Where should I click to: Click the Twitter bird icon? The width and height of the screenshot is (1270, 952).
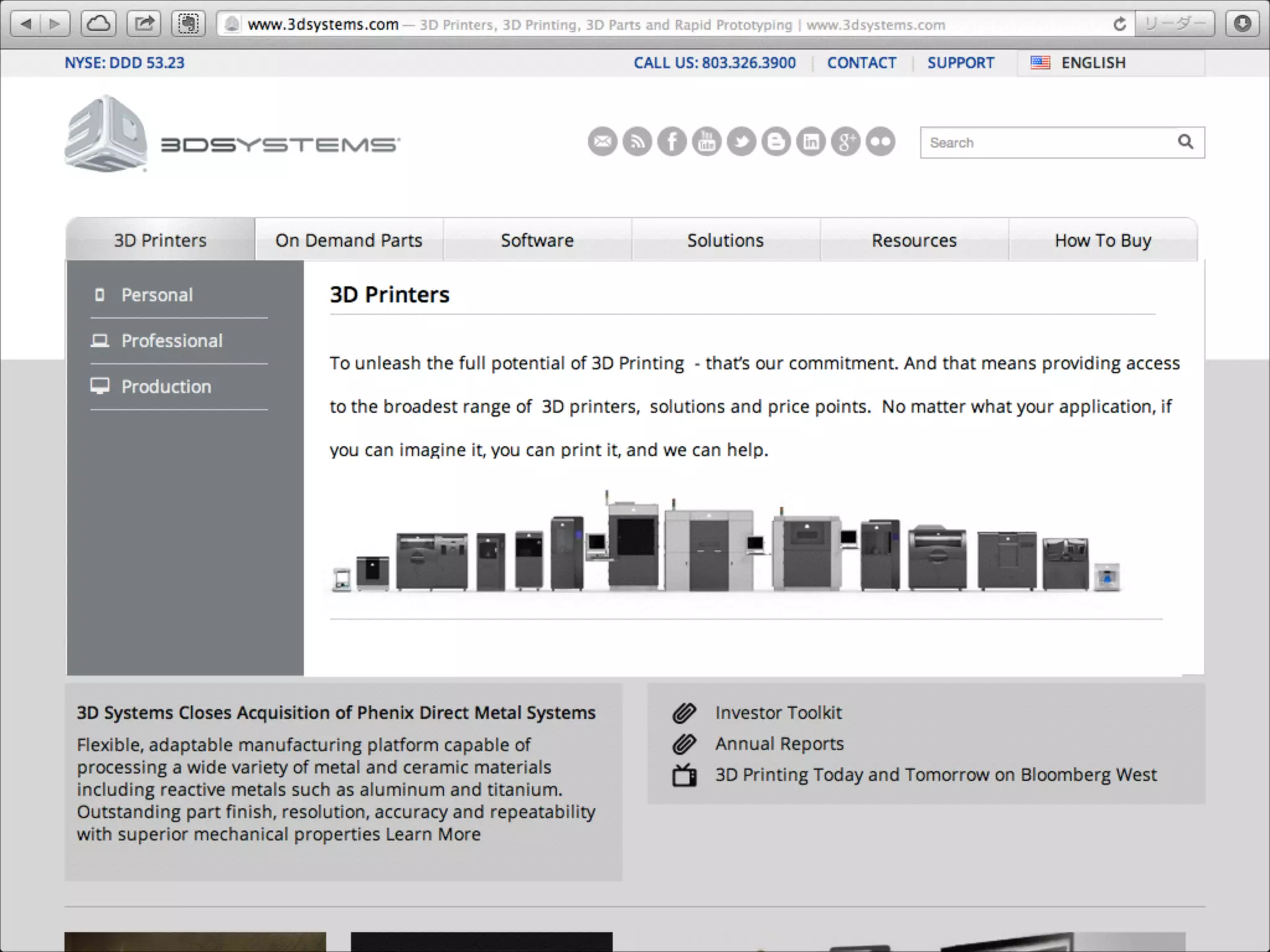741,142
